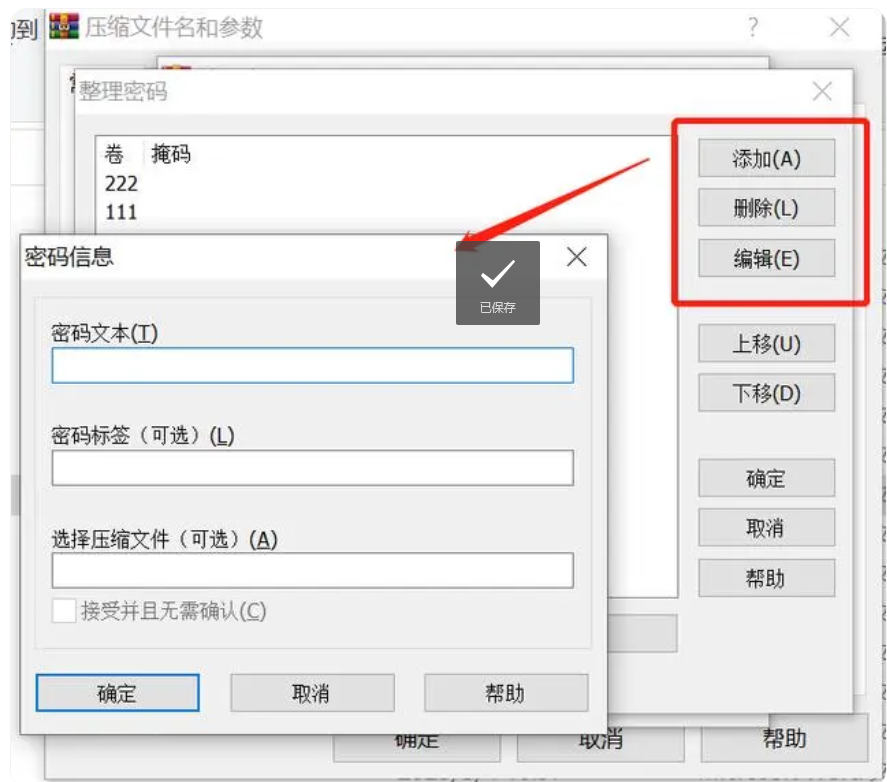Click the 添加(A) button

pyautogui.click(x=767, y=158)
